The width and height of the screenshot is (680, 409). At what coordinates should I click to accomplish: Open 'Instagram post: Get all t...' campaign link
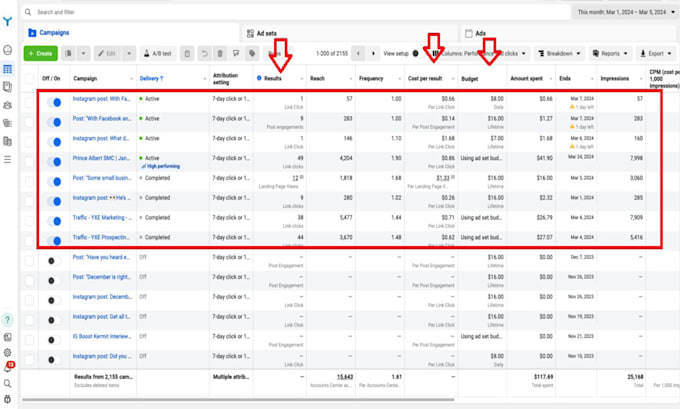pyautogui.click(x=101, y=317)
